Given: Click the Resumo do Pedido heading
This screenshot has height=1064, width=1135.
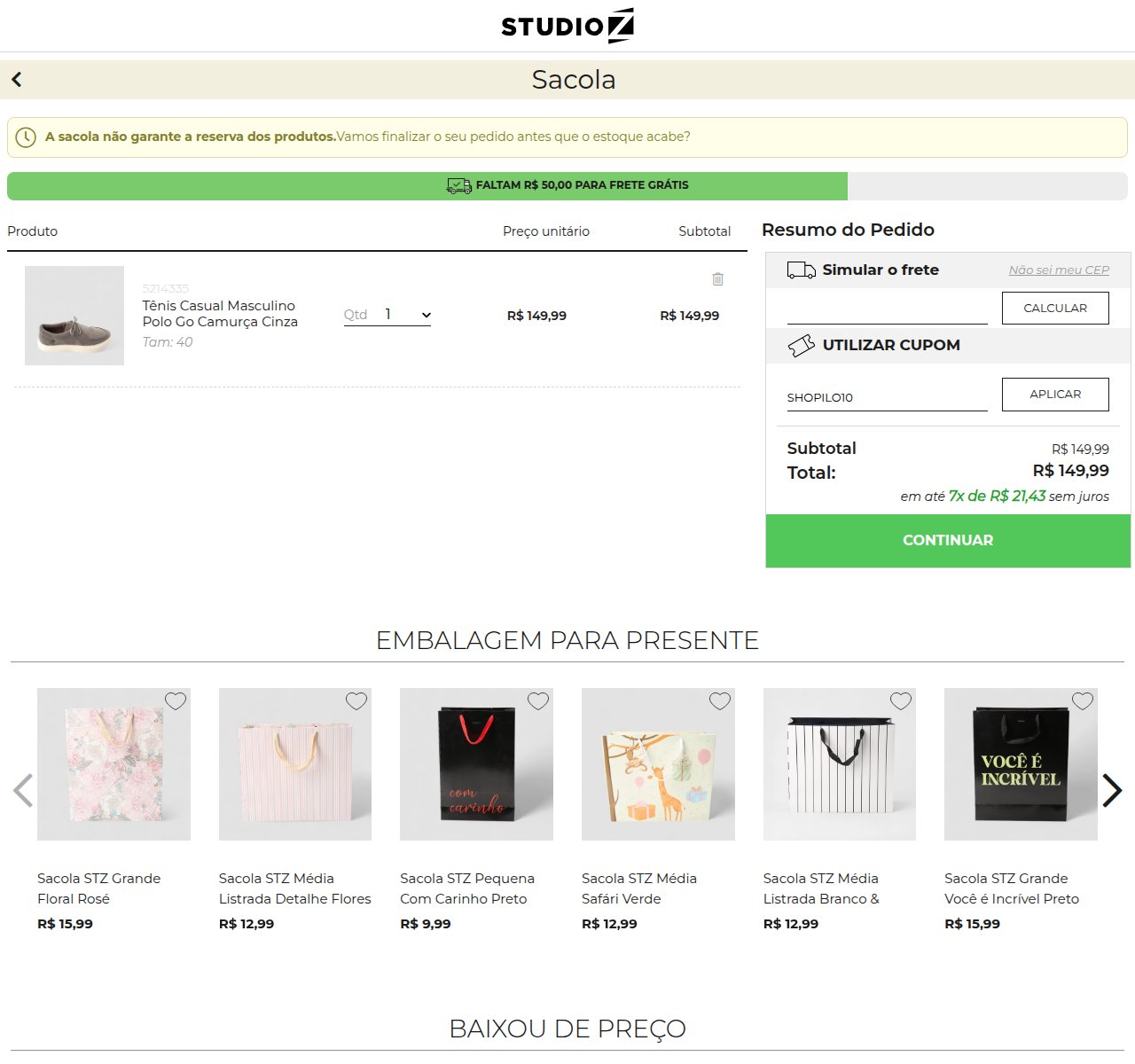Looking at the screenshot, I should tap(848, 230).
